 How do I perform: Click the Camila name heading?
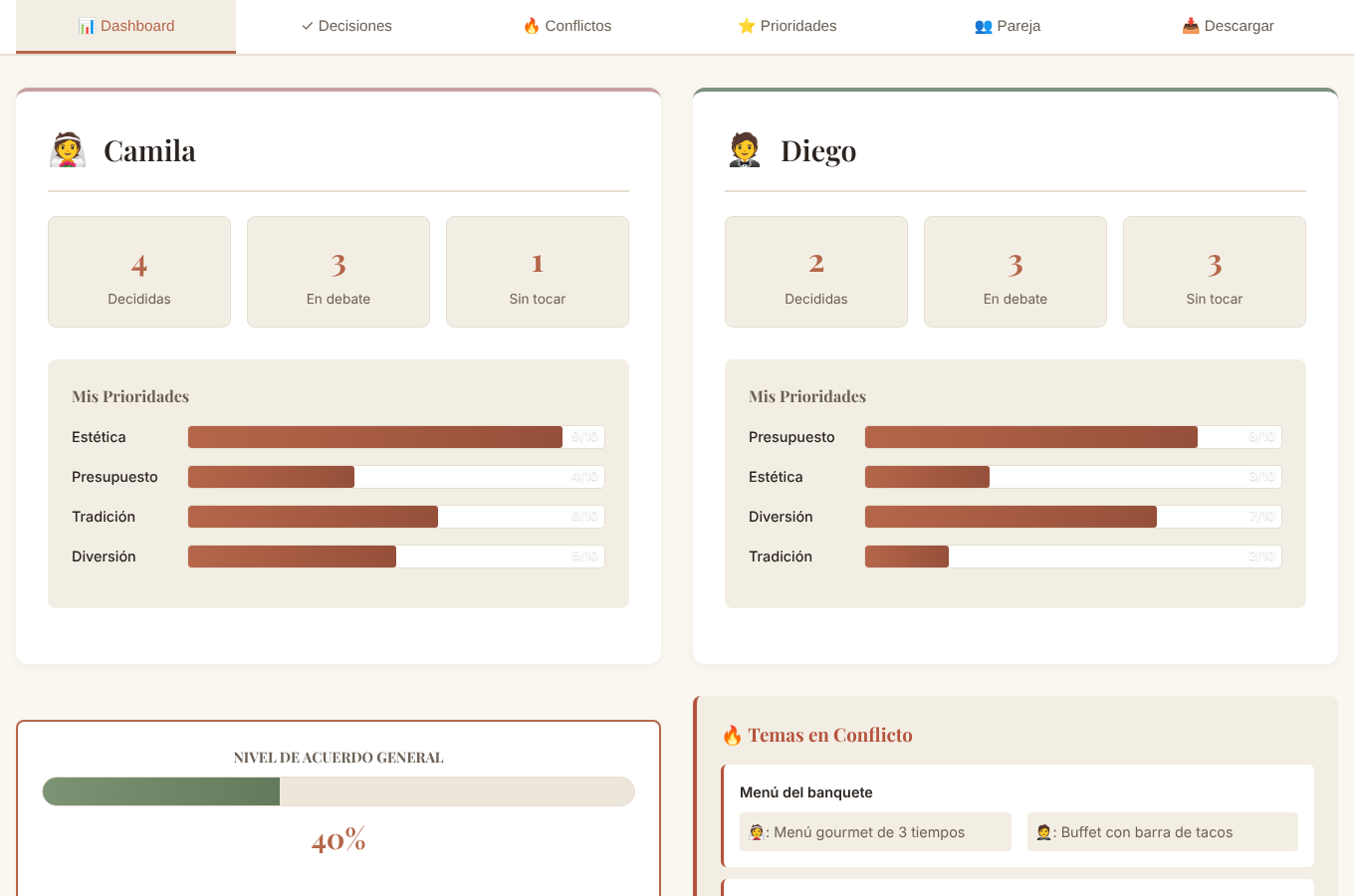click(149, 151)
